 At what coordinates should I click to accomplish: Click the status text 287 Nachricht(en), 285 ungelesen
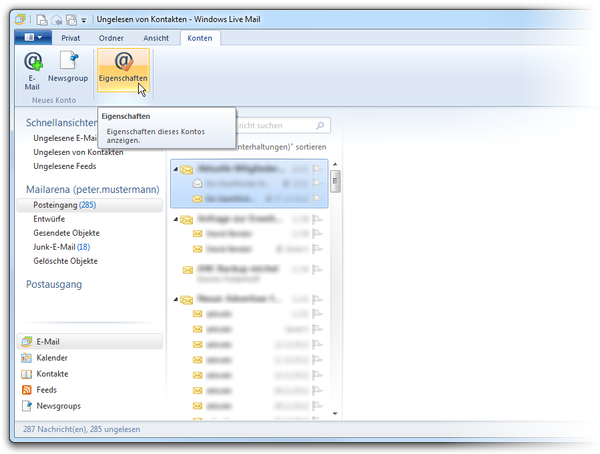(x=82, y=430)
